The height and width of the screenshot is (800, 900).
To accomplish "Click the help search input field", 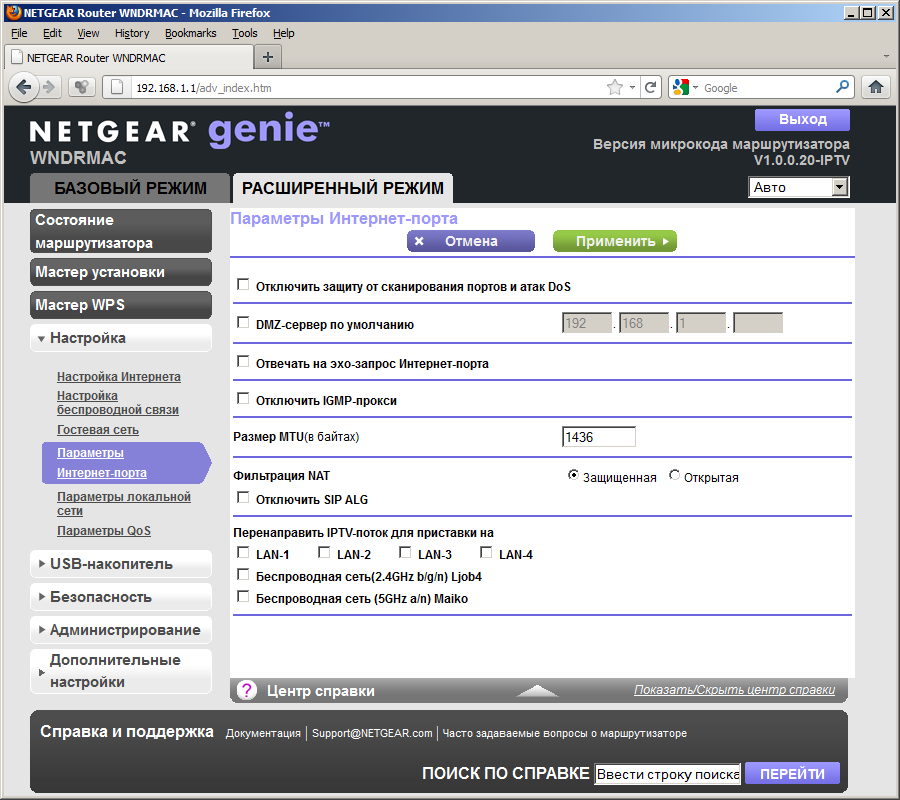I will pos(668,774).
